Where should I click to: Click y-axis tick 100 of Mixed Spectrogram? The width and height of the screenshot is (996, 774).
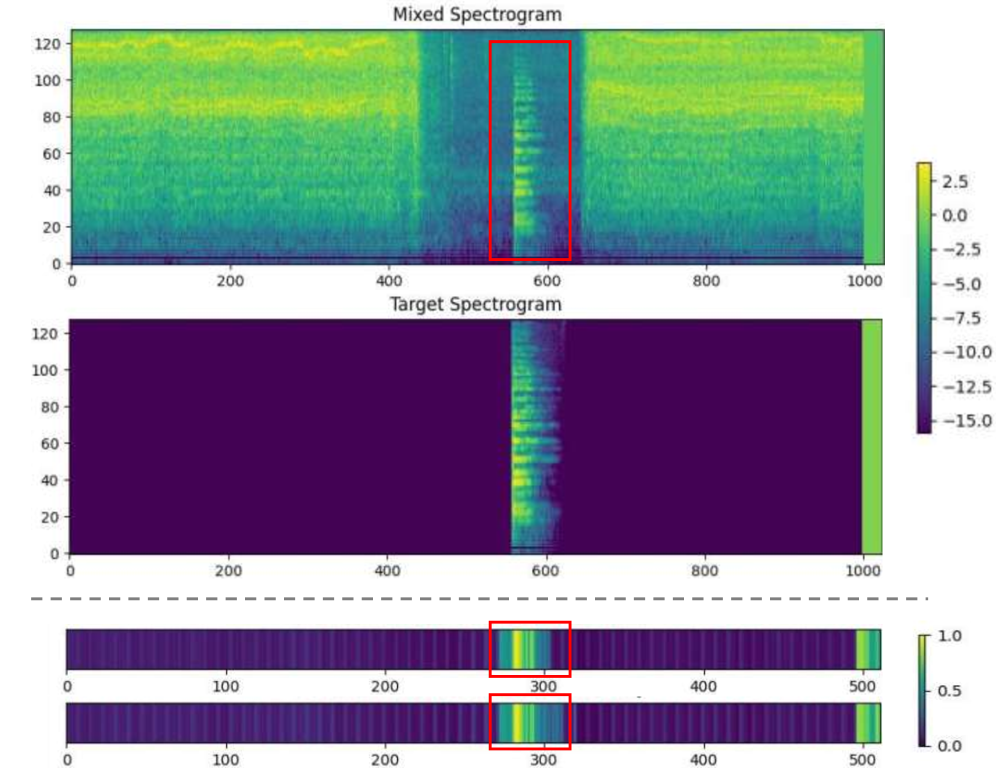(48, 81)
